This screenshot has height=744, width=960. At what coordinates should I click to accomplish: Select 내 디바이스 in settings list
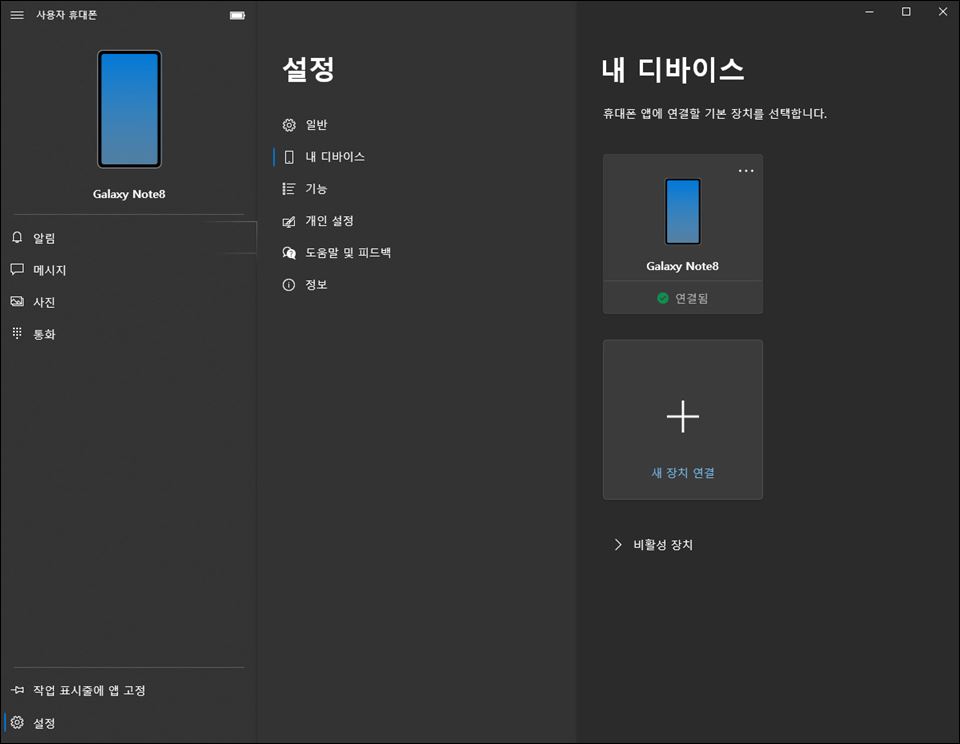[x=334, y=157]
